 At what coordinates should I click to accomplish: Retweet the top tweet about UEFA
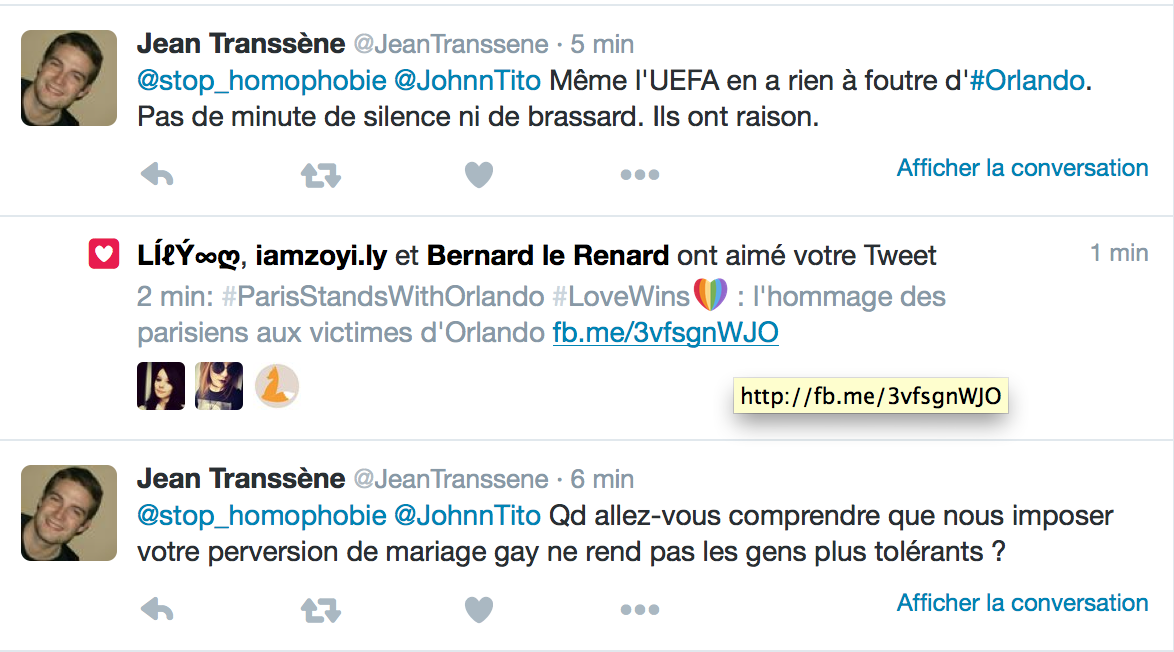[x=321, y=176]
